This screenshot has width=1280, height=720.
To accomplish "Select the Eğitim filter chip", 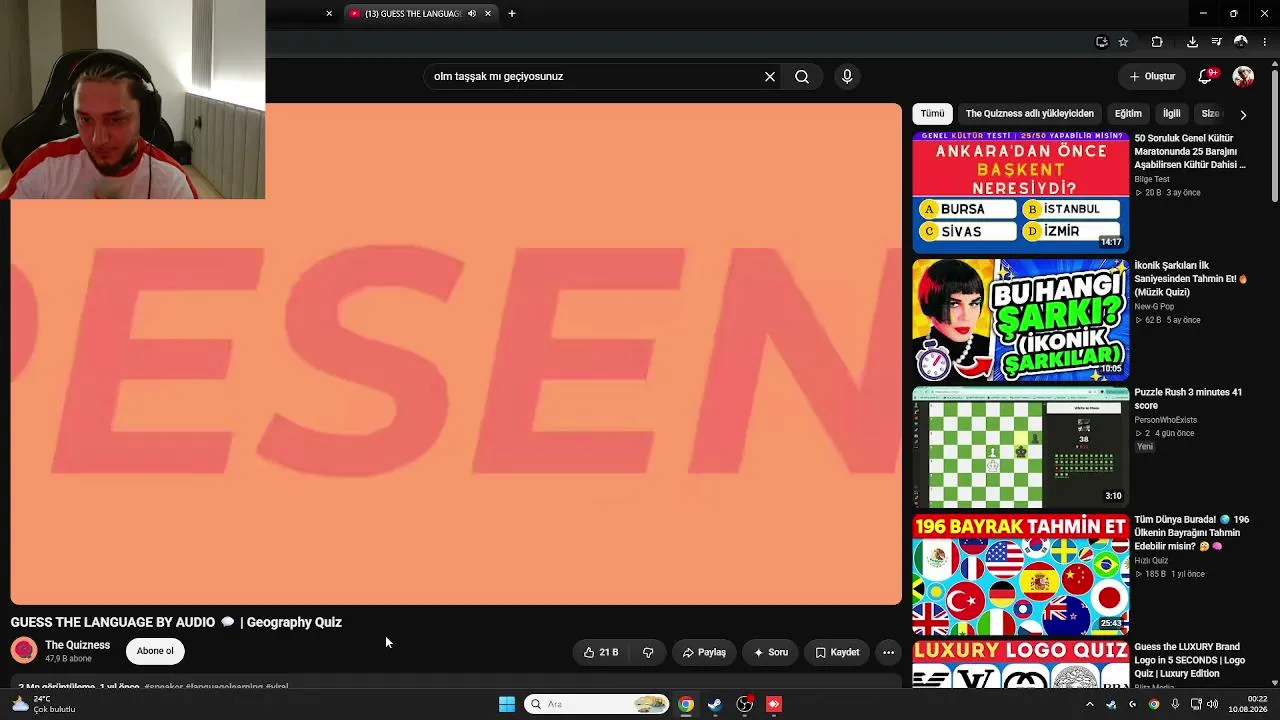I will tap(1128, 114).
